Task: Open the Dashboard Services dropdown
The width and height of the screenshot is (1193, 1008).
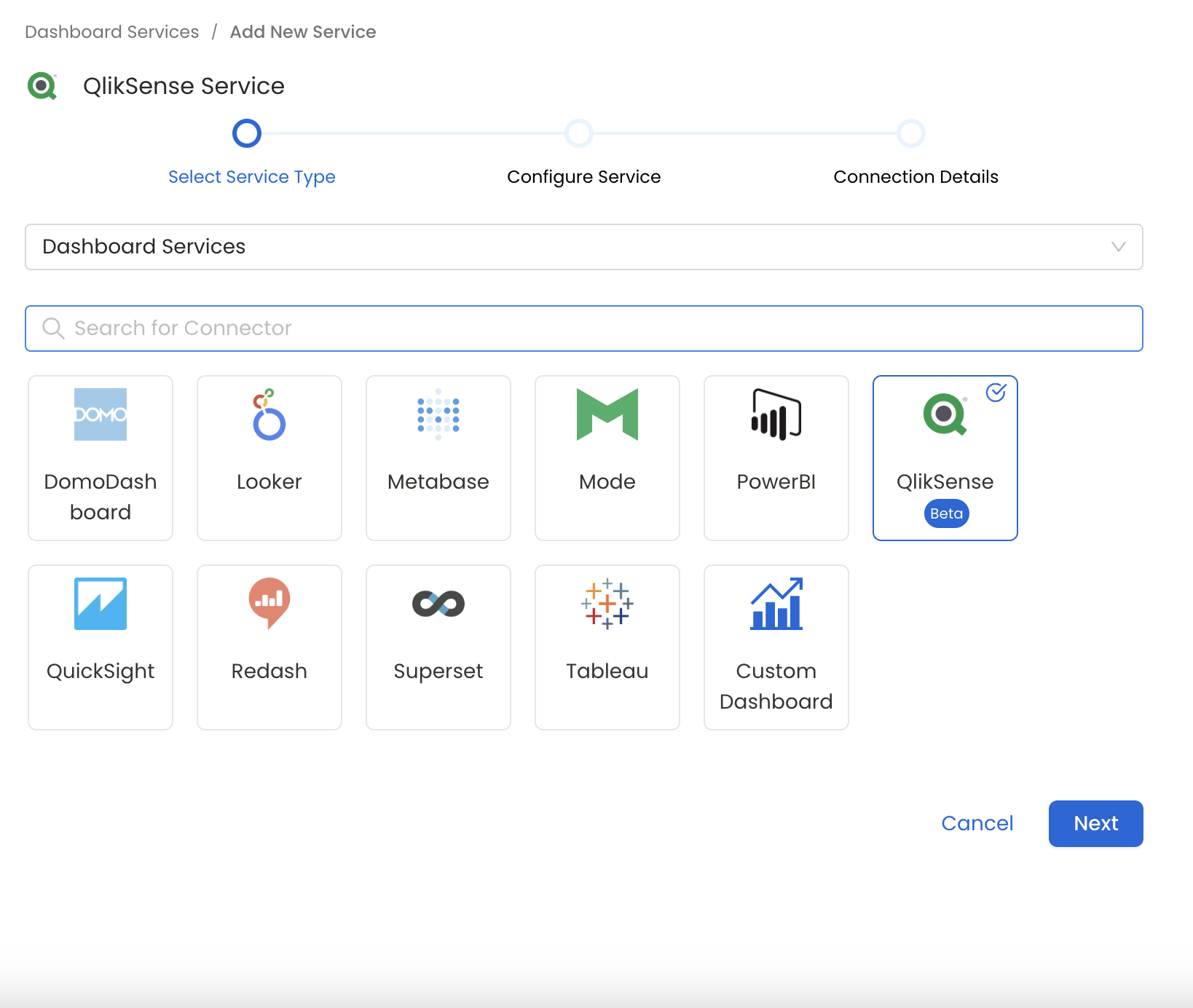Action: coord(583,247)
